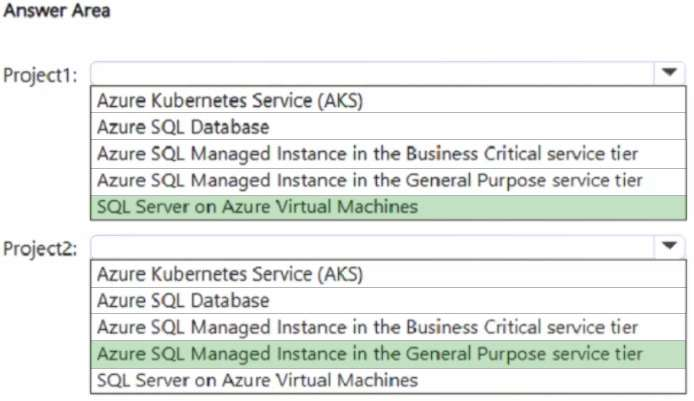Select General Purpose Managed Instance for Project2
694x401 pixels.
tap(370, 354)
